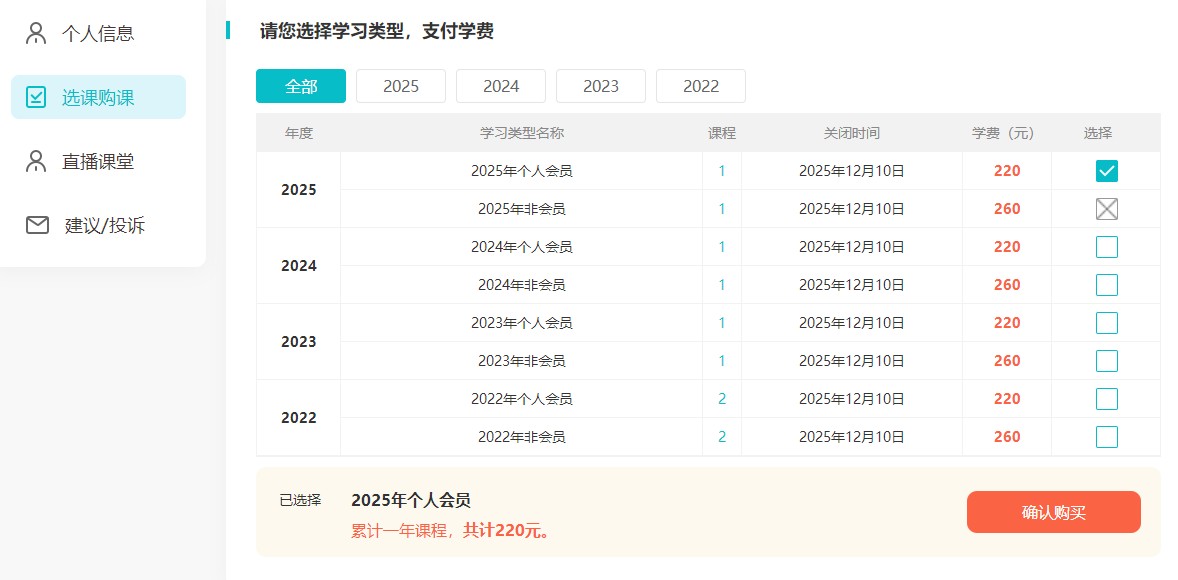Click the disabled 2025年非会员 checkbox
Screen dimensions: 1178x580
click(1106, 209)
